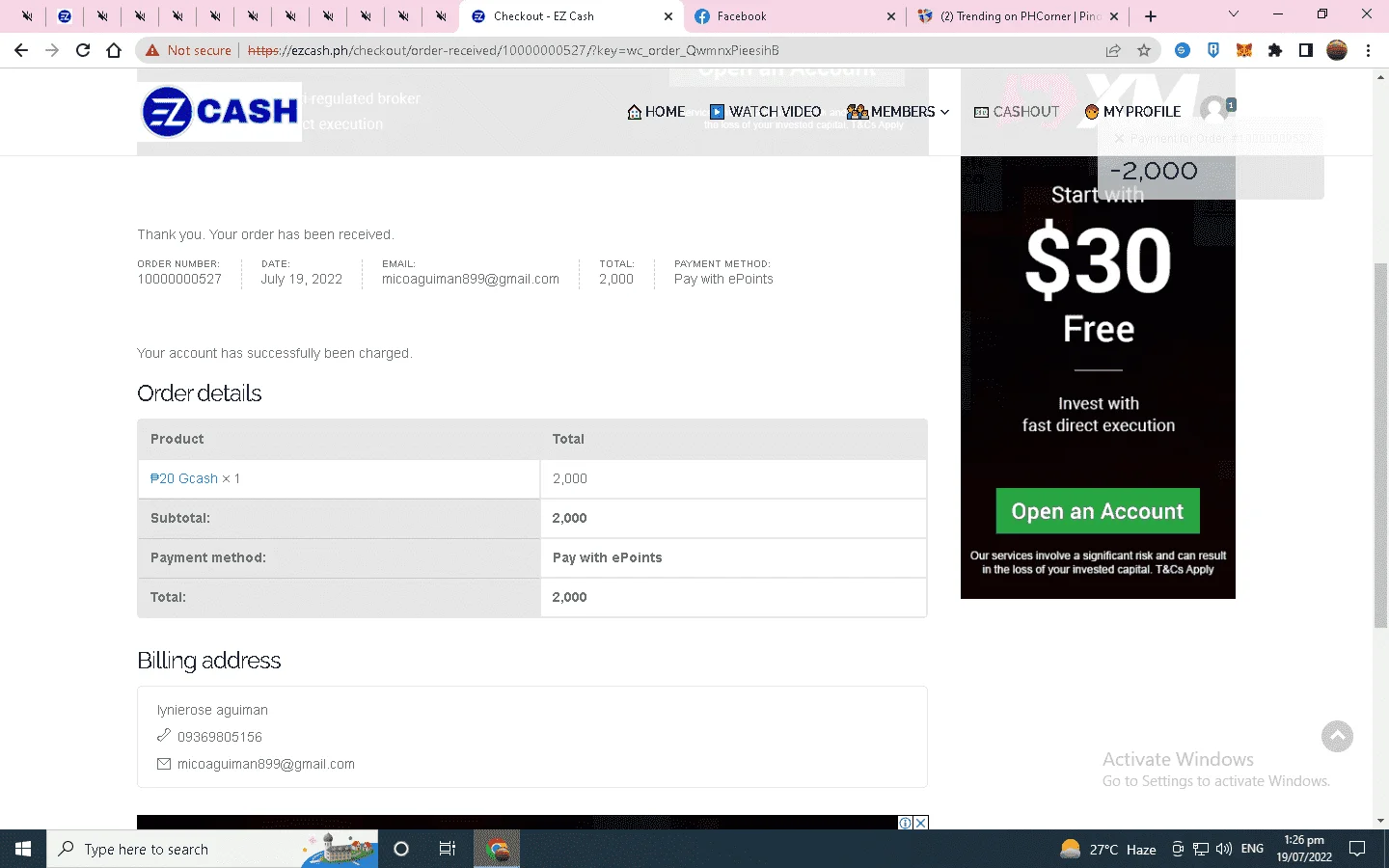This screenshot has width=1389, height=868.
Task: Open Cortana from the taskbar
Action: coord(401,849)
